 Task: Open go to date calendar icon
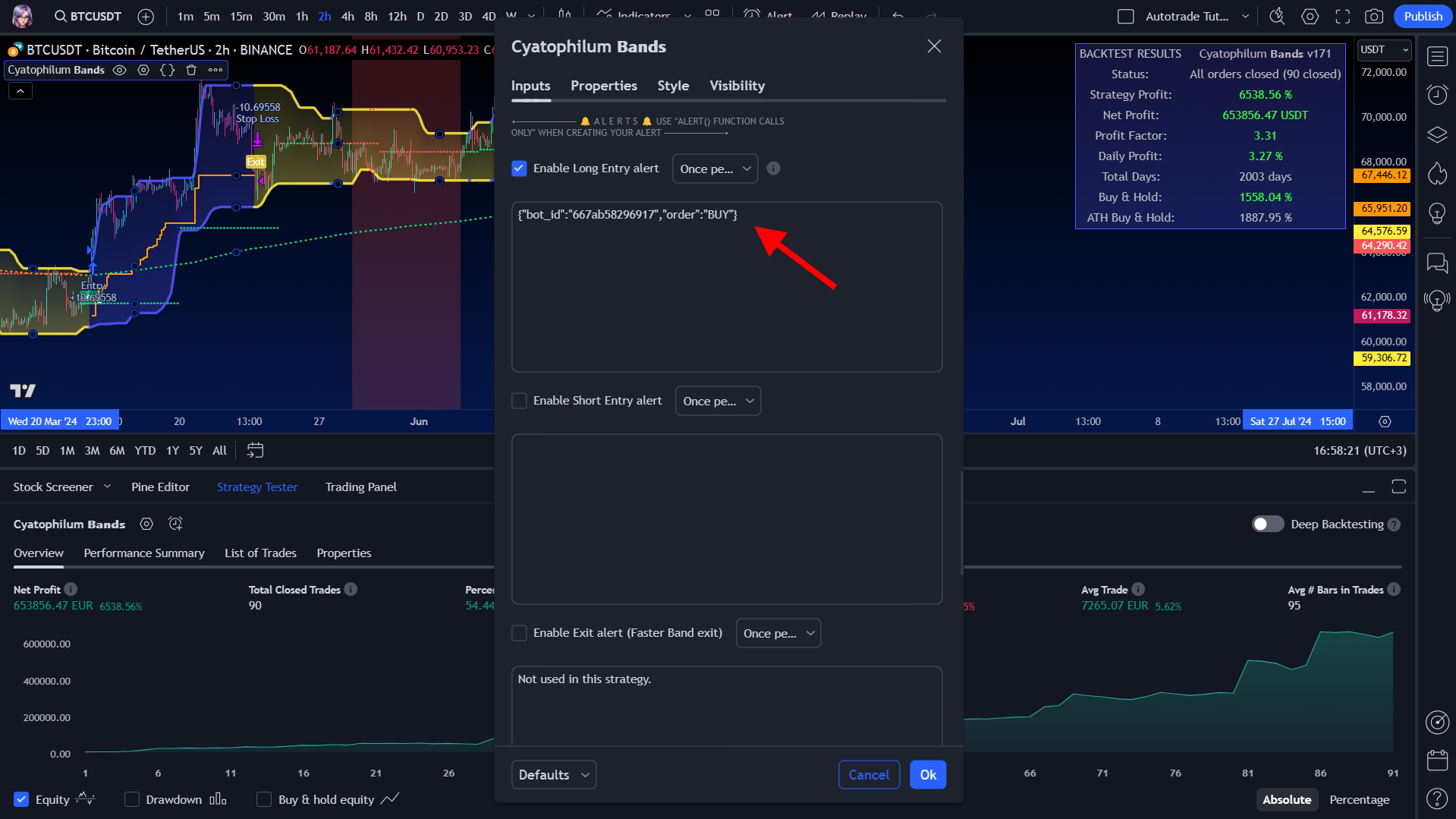[255, 451]
